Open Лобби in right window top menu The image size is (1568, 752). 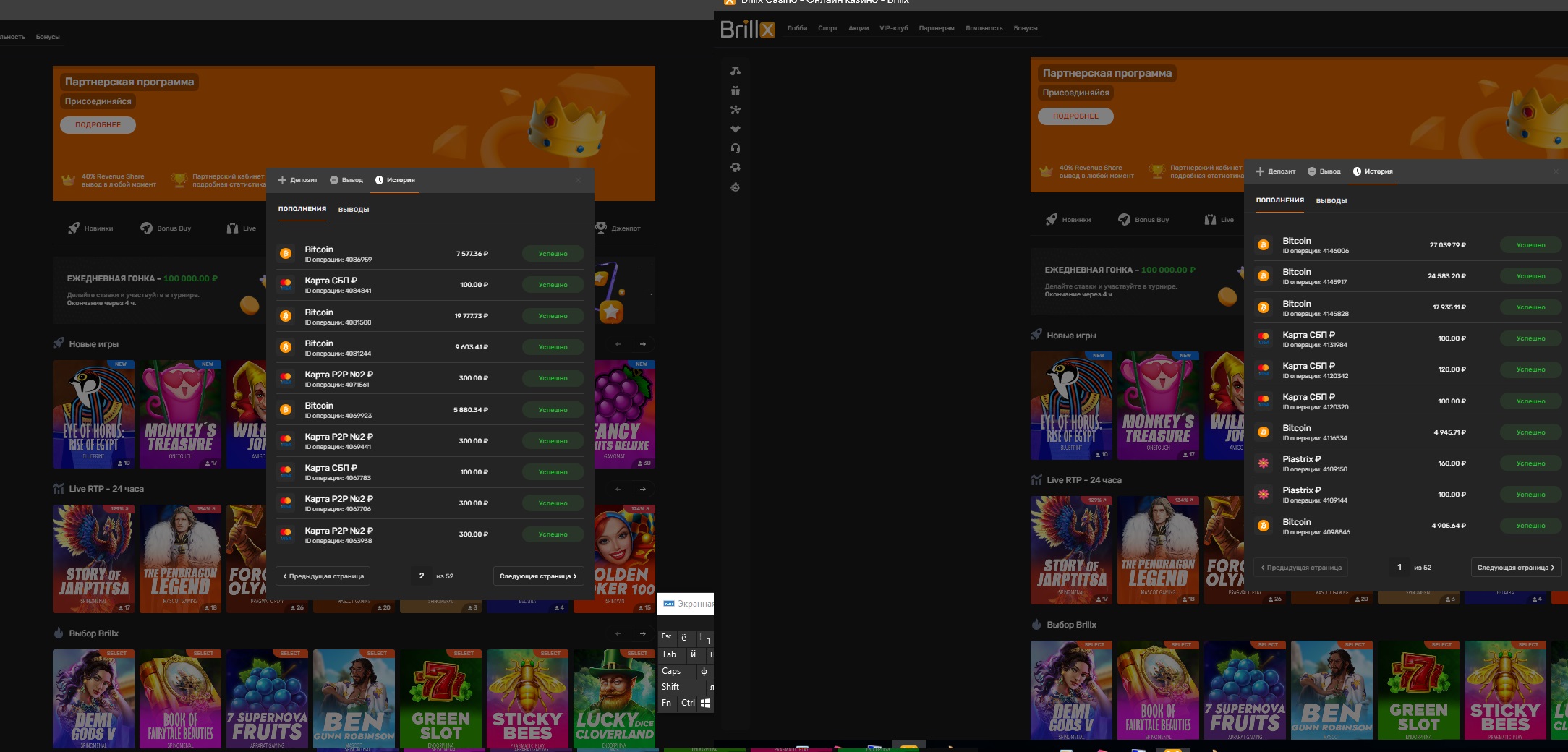(x=797, y=28)
